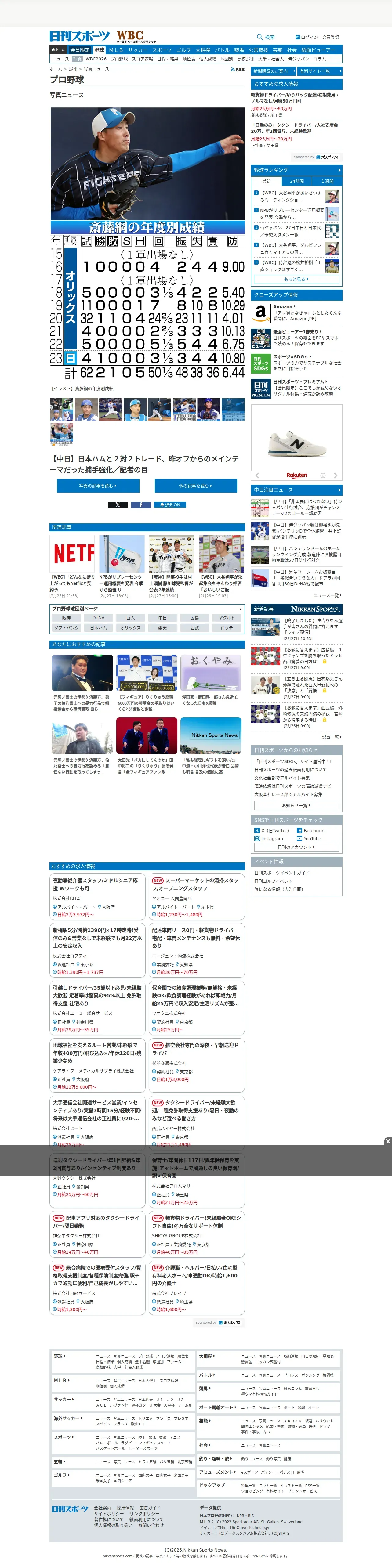Click the 日刊スポーツ header logo
The width and height of the screenshot is (392, 1568).
click(80, 37)
